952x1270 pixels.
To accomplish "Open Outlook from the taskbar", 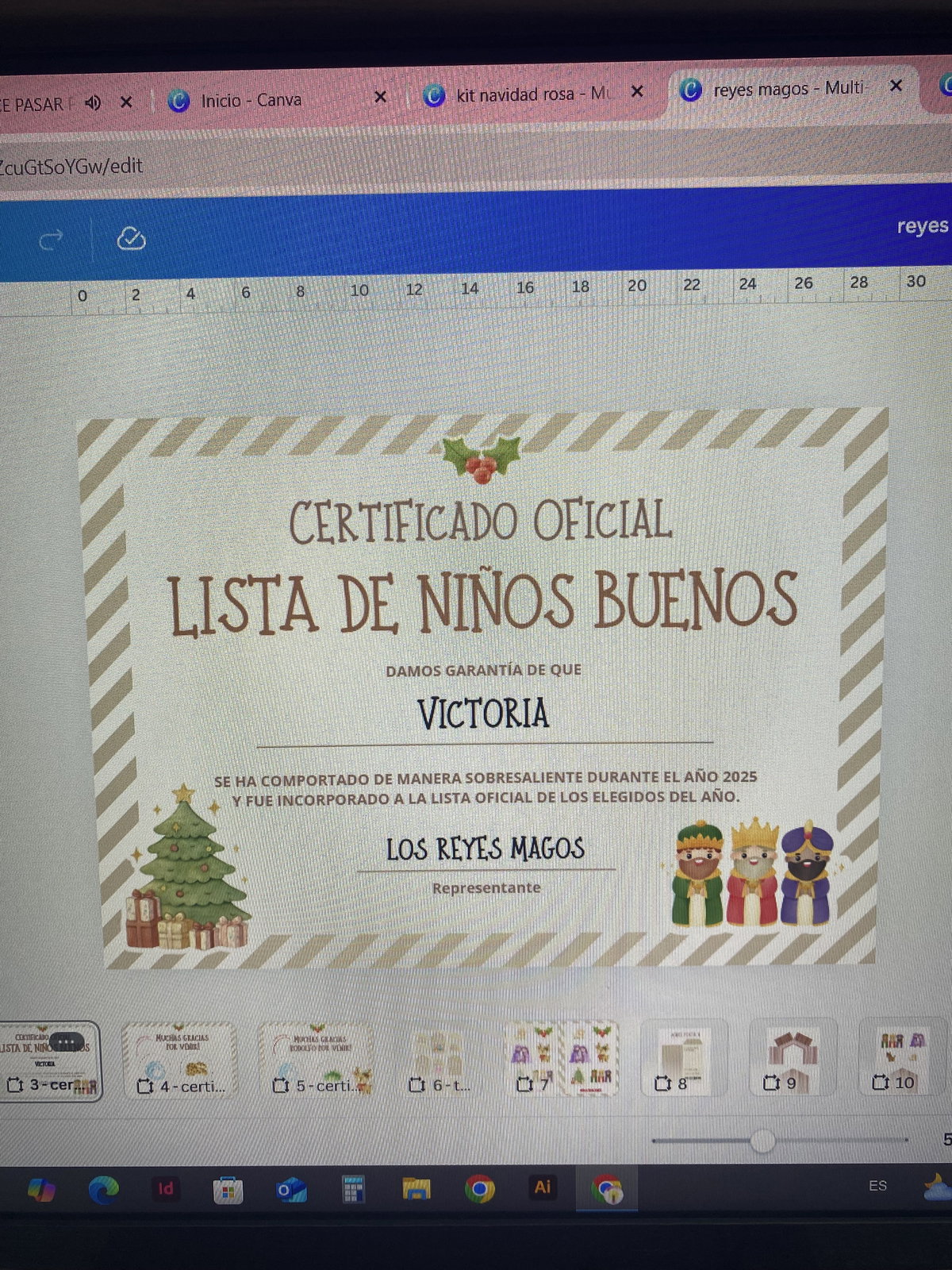I will (290, 1190).
